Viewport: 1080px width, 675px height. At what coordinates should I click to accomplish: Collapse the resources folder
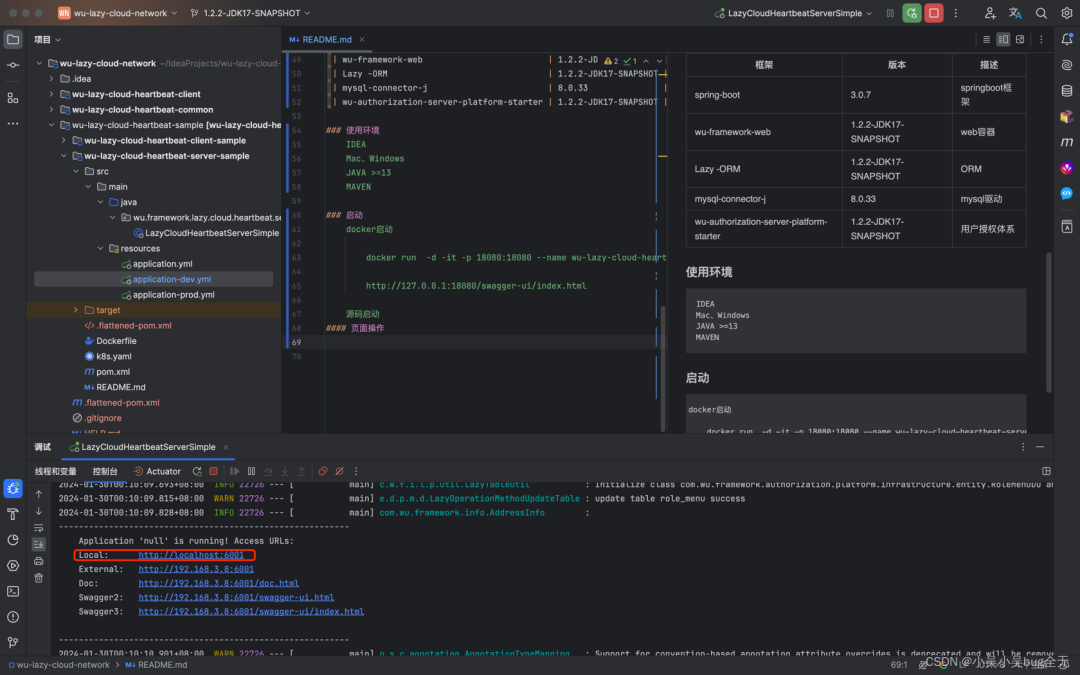pos(101,249)
